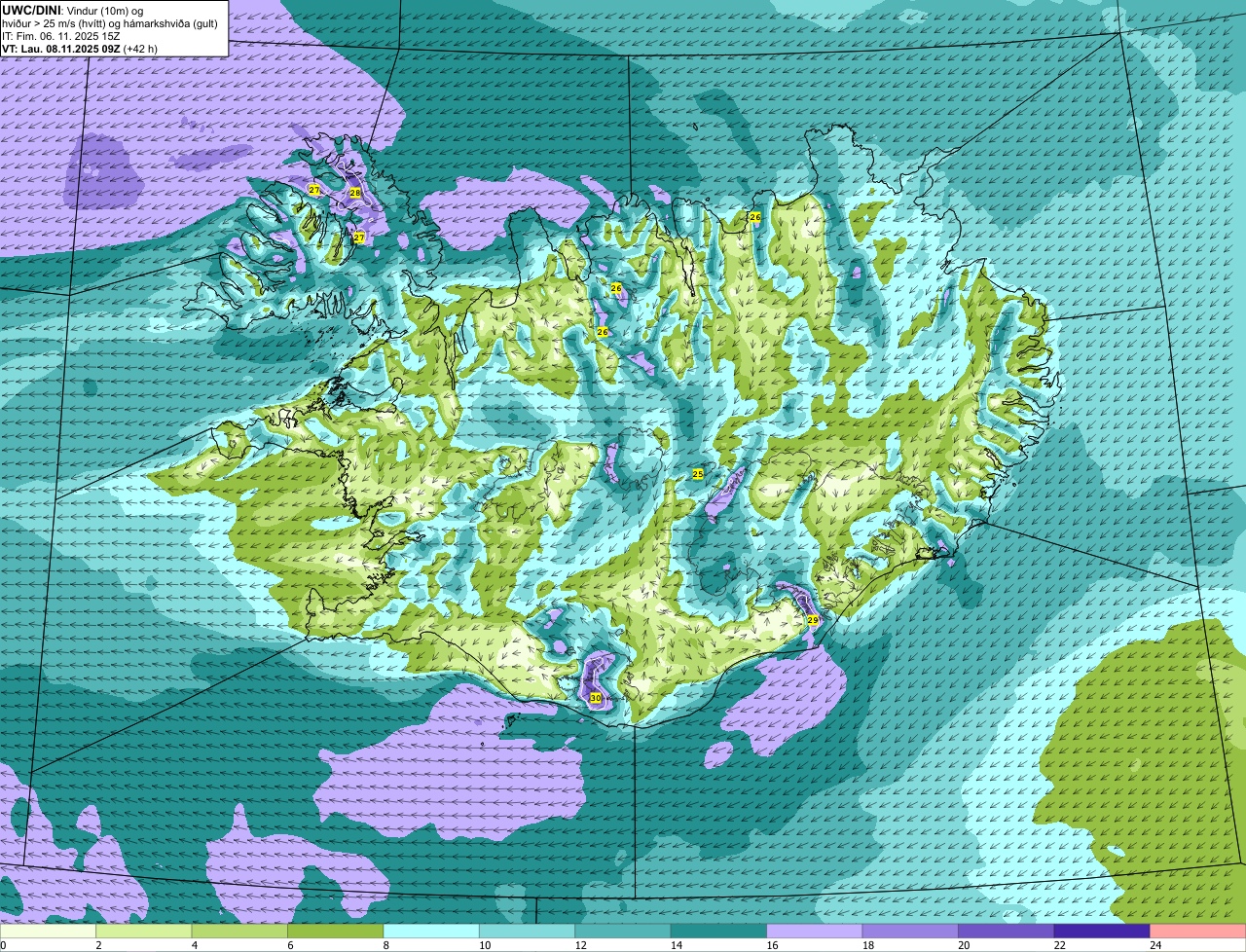The image size is (1246, 952).
Task: Click the scale tick label "20"
Action: 964,944
